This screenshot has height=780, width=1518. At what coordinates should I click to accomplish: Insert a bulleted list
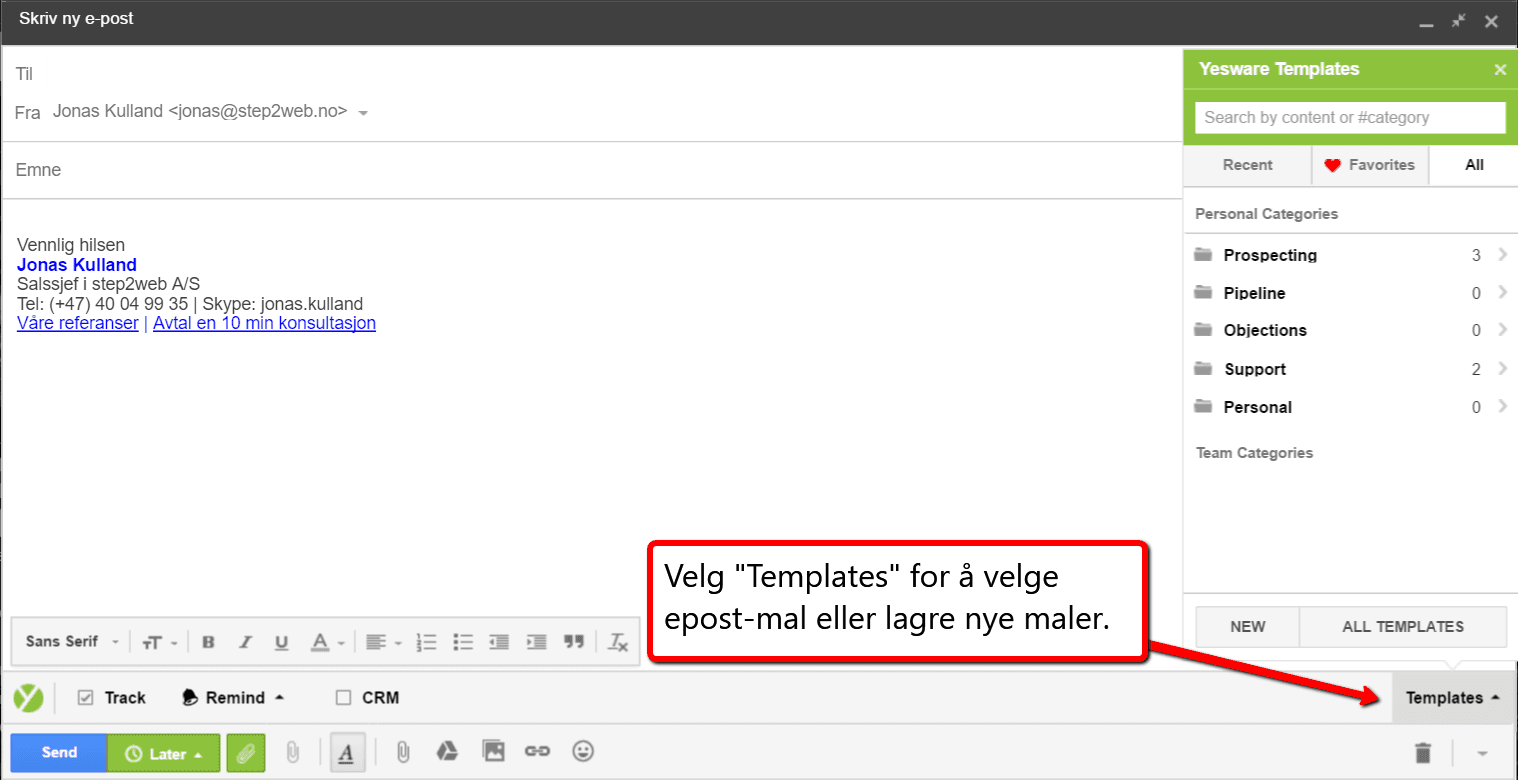coord(463,642)
